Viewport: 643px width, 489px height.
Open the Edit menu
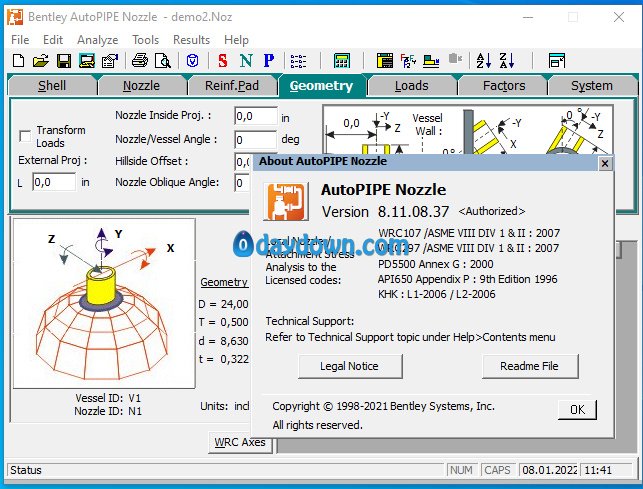(53, 40)
